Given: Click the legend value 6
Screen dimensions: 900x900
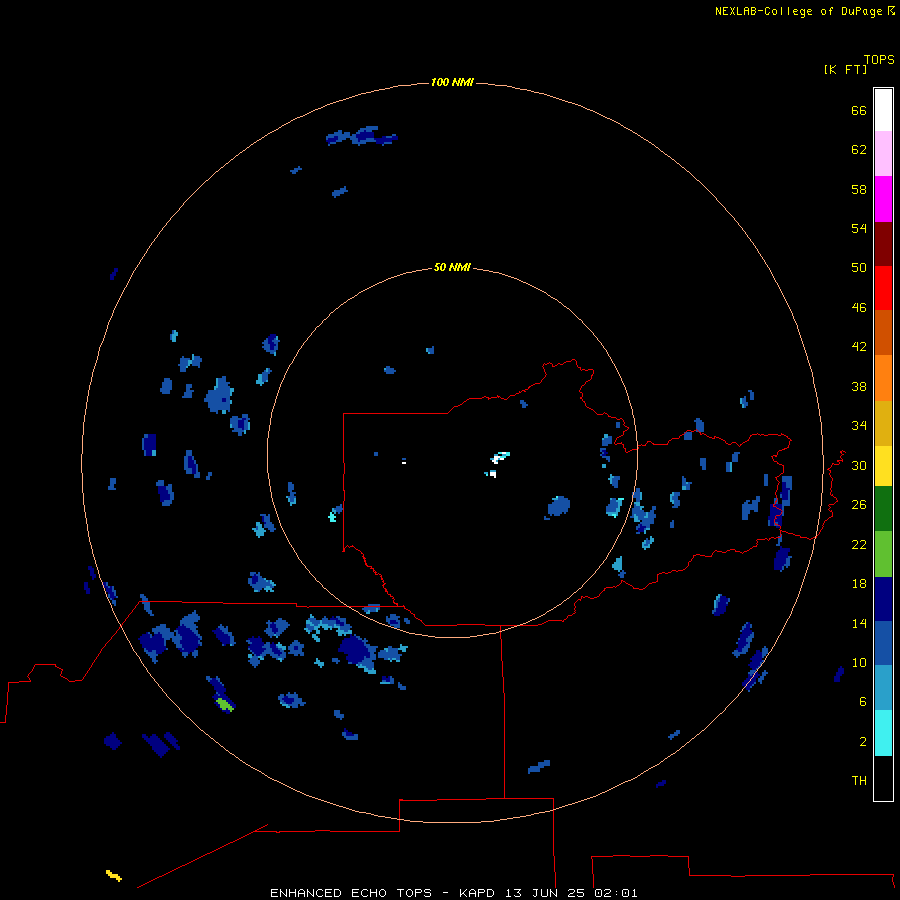Looking at the screenshot, I should [x=862, y=701].
